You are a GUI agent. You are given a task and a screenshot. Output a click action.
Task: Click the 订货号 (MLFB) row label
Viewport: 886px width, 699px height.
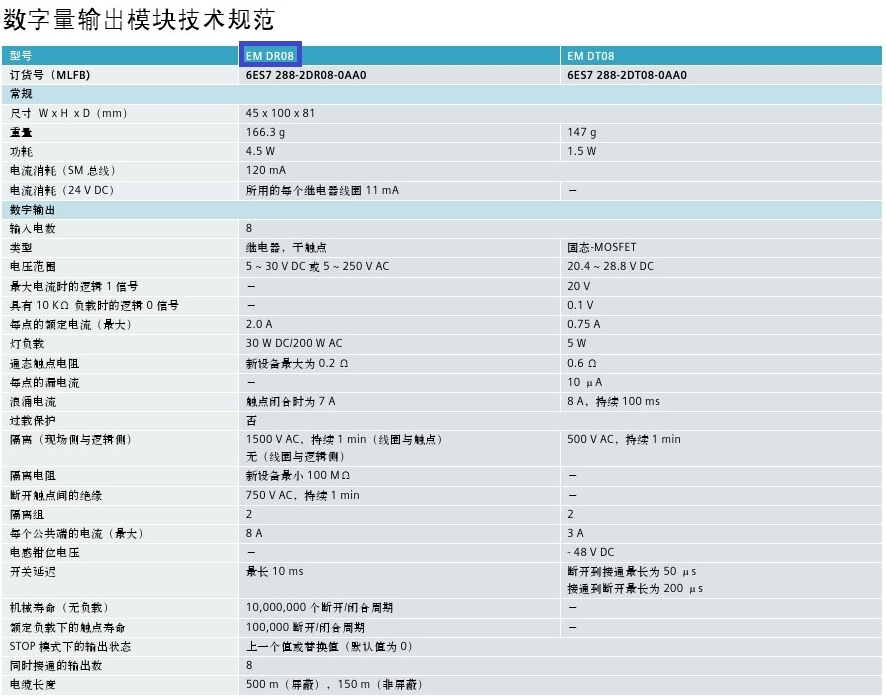50,75
